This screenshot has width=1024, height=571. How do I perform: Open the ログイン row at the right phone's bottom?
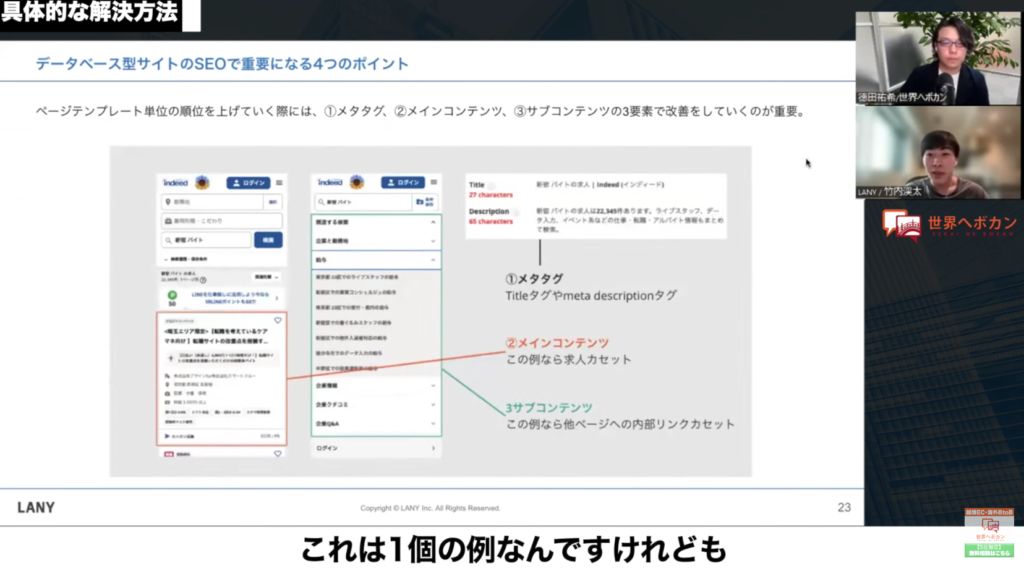tap(376, 448)
